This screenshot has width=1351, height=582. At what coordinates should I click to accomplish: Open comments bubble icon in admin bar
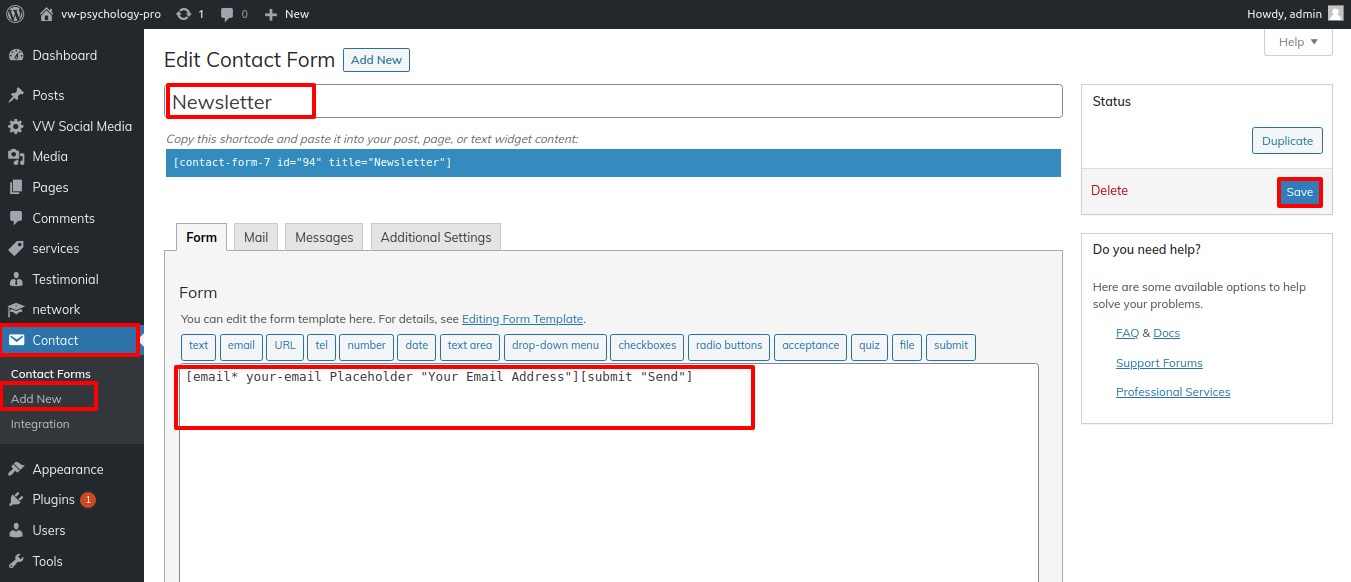tap(227, 14)
